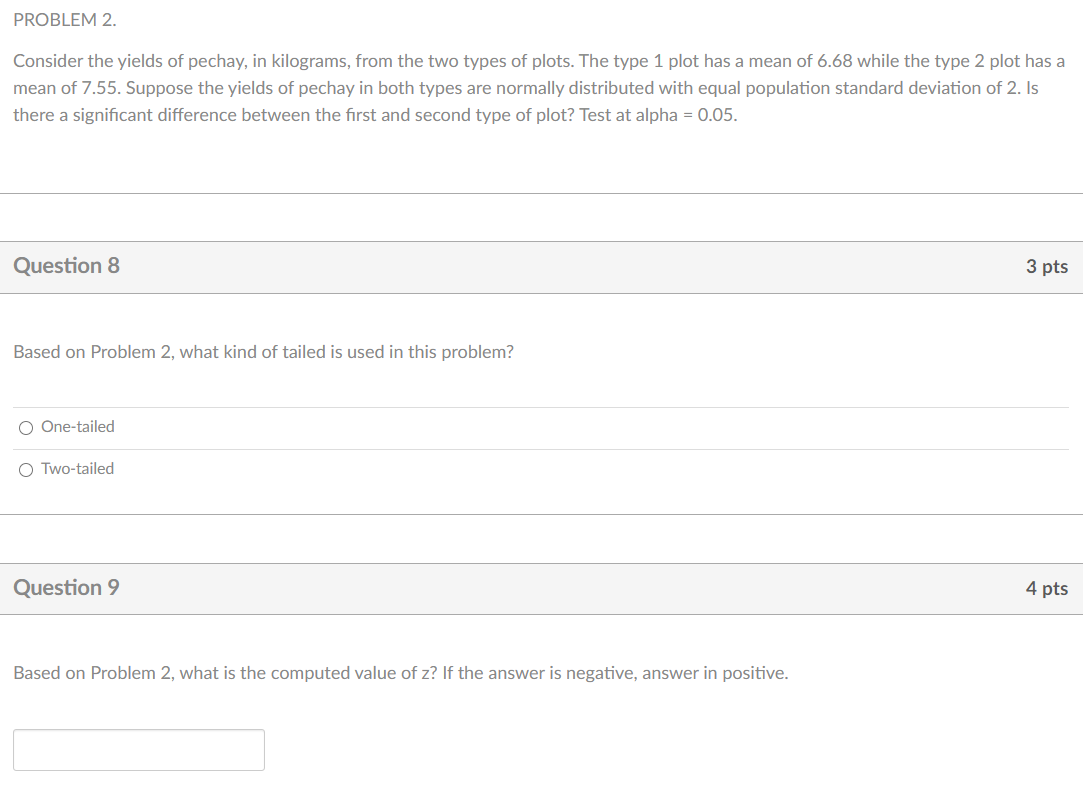Click the Question 8 prompt text
This screenshot has width=1083, height=799.
pyautogui.click(x=263, y=351)
